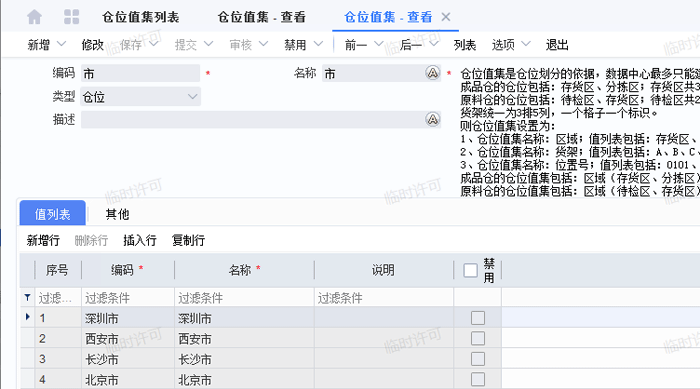
Task: Click 复制行 to copy a row
Action: 188,240
